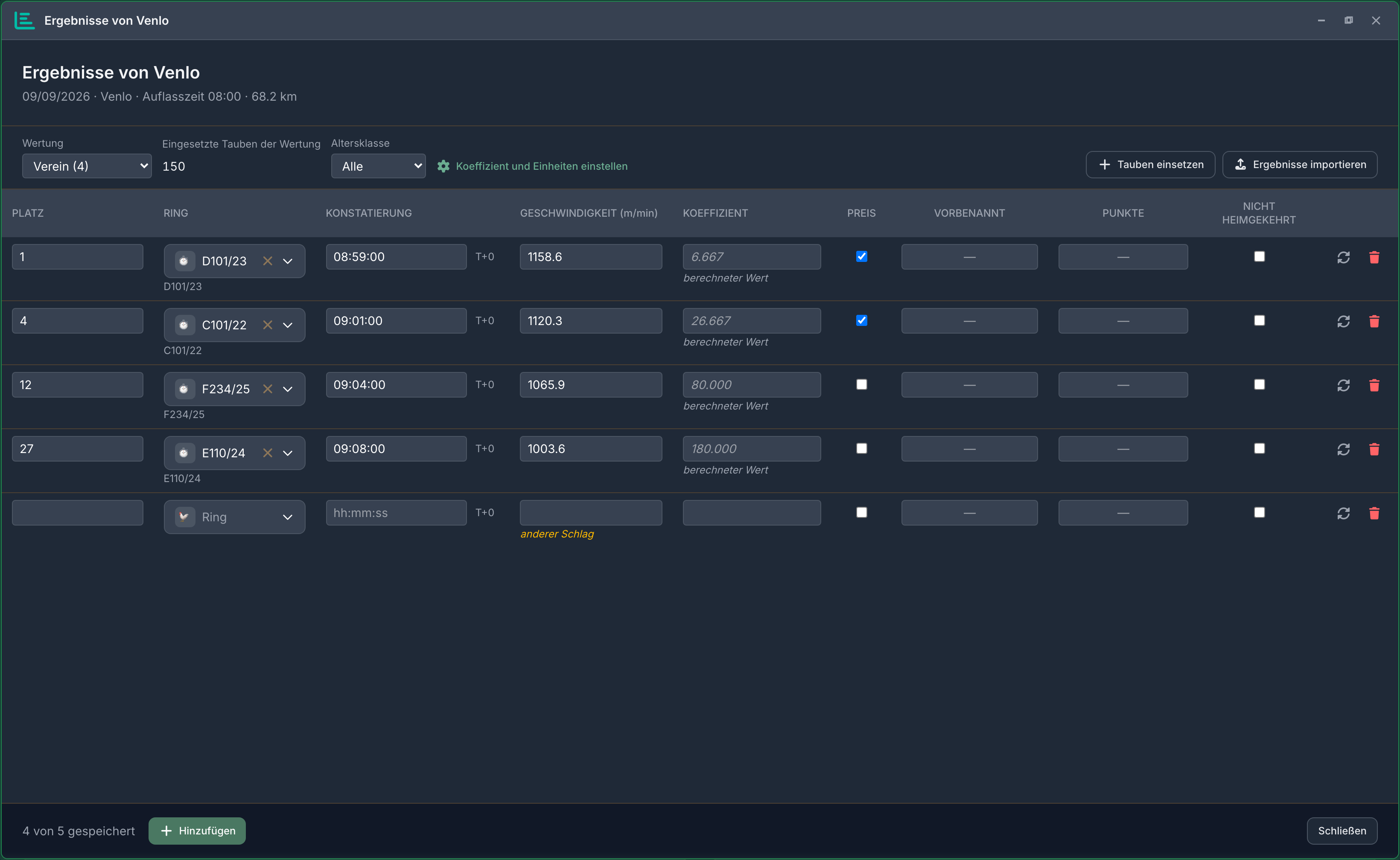1400x860 pixels.
Task: Click the GESCHWINDIGKEIT (m/min) column header
Action: point(589,213)
